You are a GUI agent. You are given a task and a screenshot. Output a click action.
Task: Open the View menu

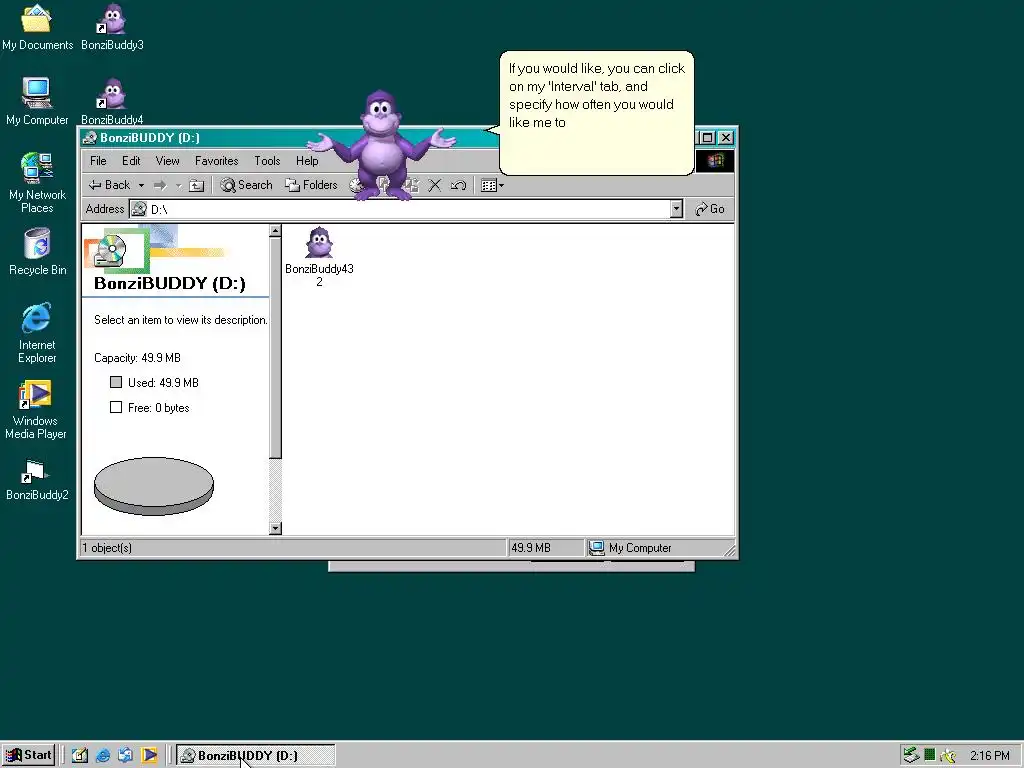(x=167, y=161)
